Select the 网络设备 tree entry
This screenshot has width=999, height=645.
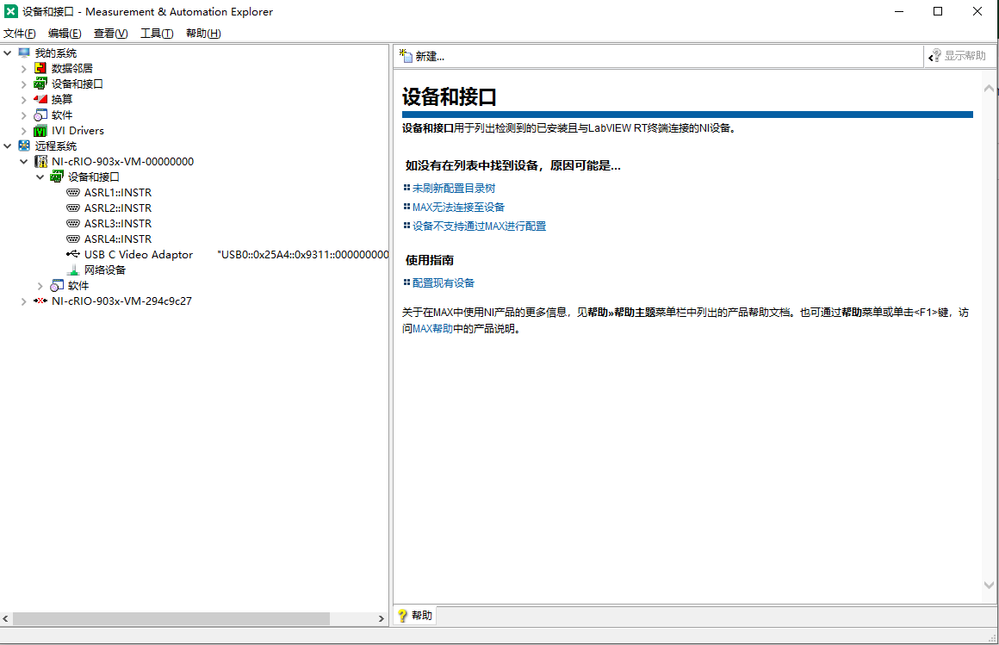click(105, 270)
